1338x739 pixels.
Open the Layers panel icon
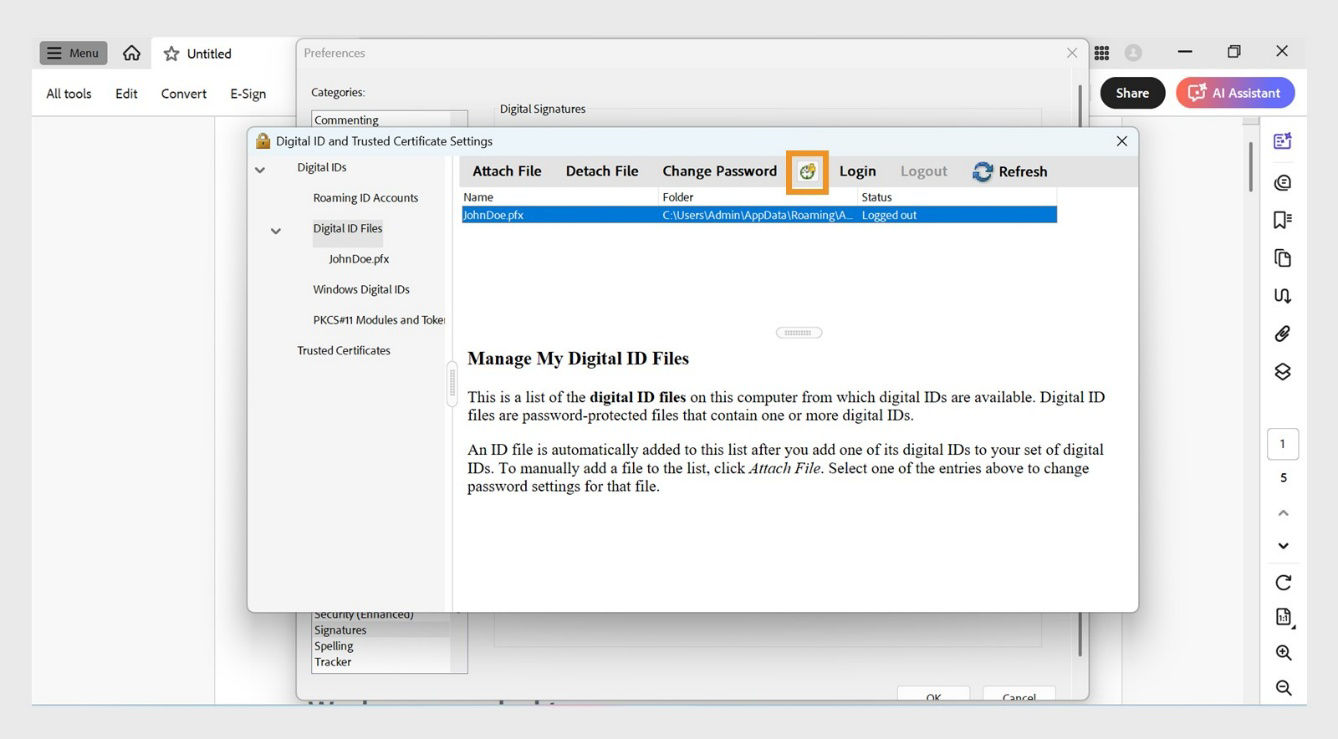pos(1282,371)
